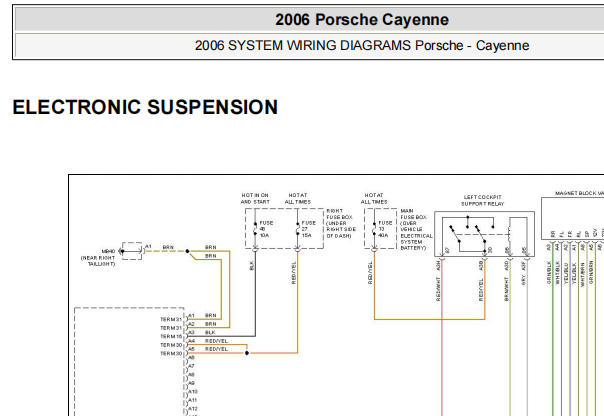The image size is (604, 416).
Task: Click the 'GRN/BLK' wire label under magnet block
Action: [x=549, y=273]
